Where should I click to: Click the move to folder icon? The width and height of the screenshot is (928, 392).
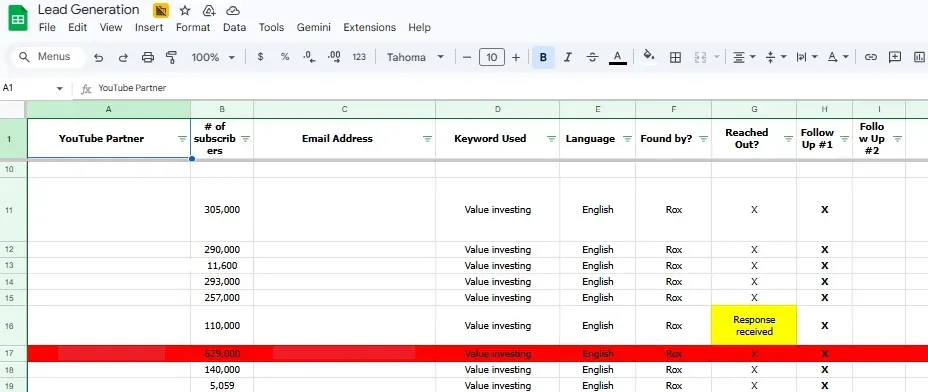click(208, 10)
